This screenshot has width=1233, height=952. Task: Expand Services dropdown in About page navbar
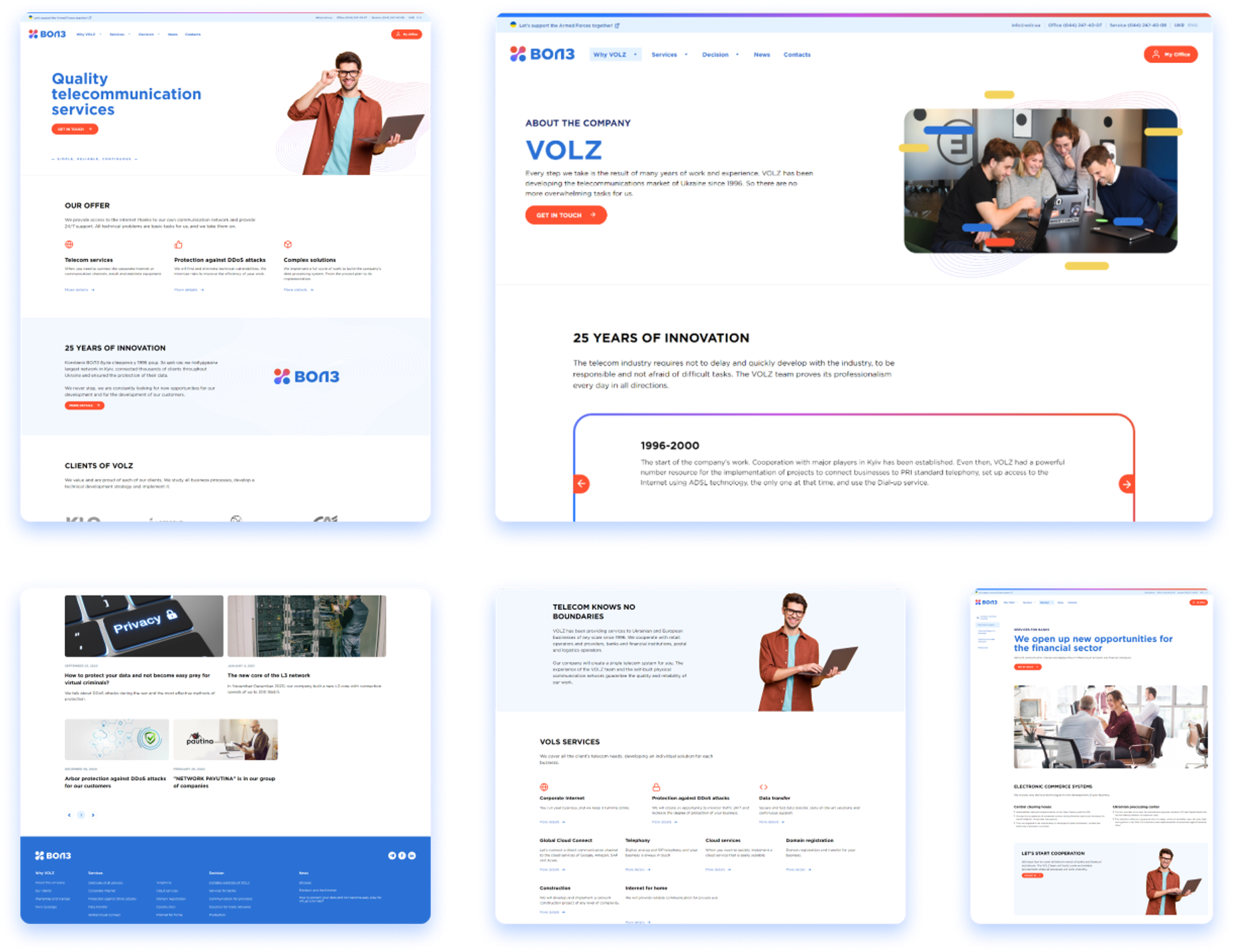coord(669,55)
